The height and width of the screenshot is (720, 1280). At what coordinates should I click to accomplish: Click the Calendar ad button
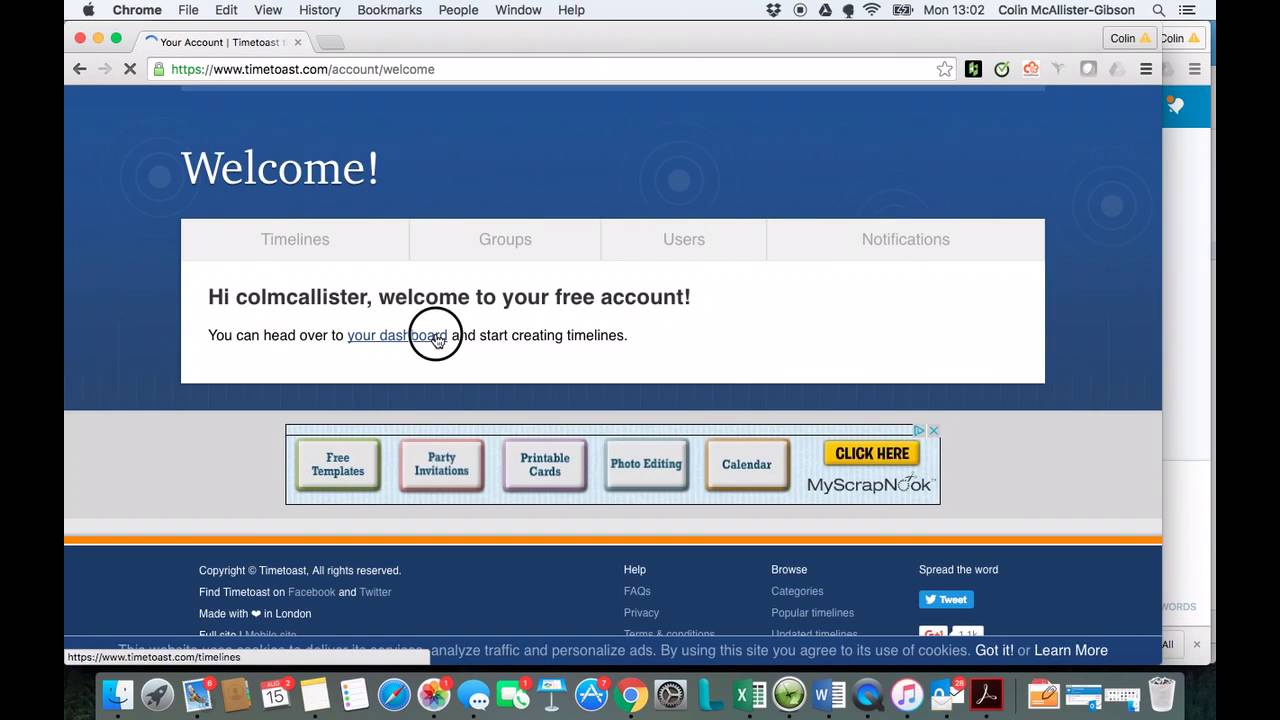(x=747, y=465)
